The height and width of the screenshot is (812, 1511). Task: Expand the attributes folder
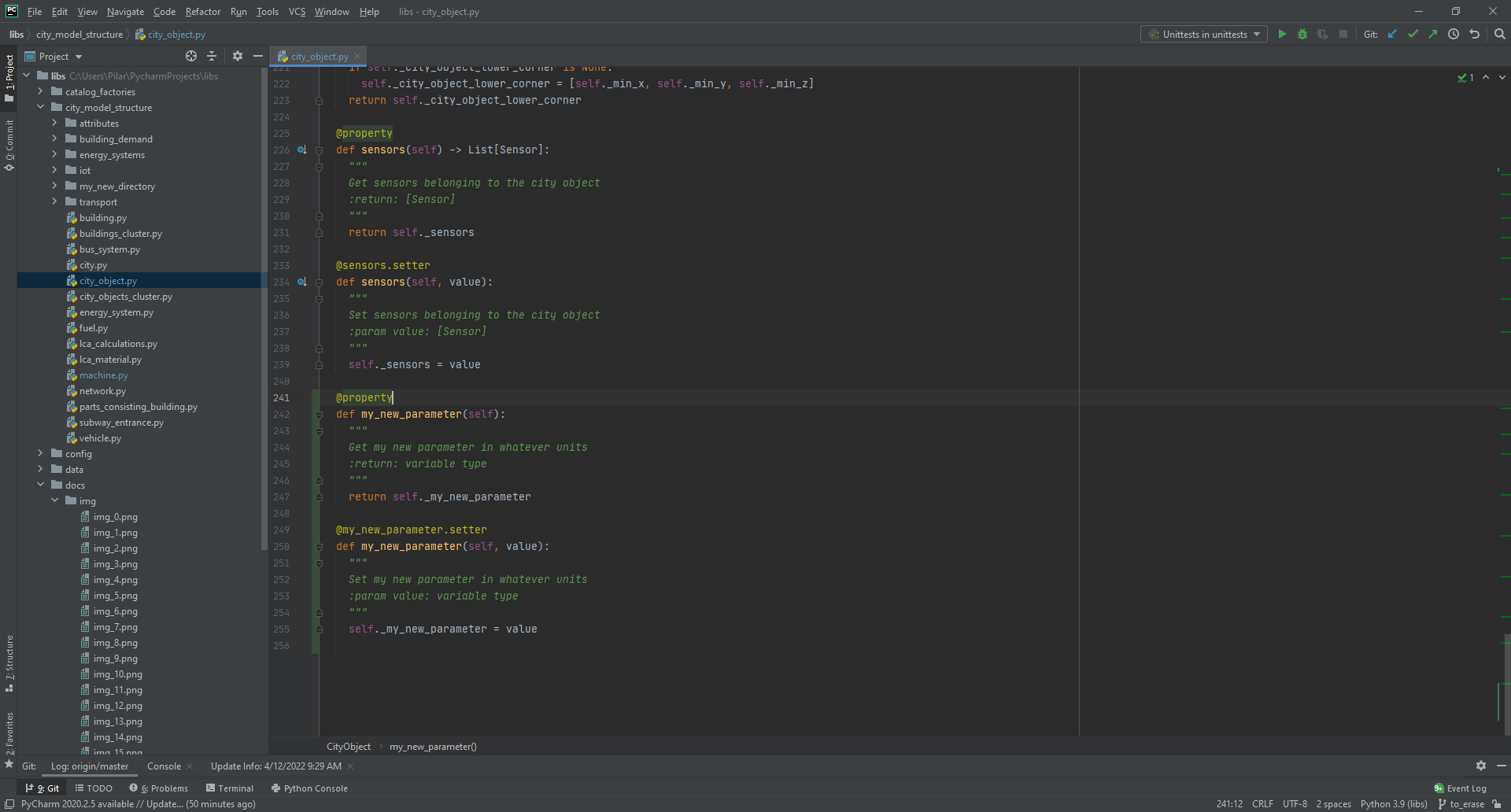click(x=54, y=123)
